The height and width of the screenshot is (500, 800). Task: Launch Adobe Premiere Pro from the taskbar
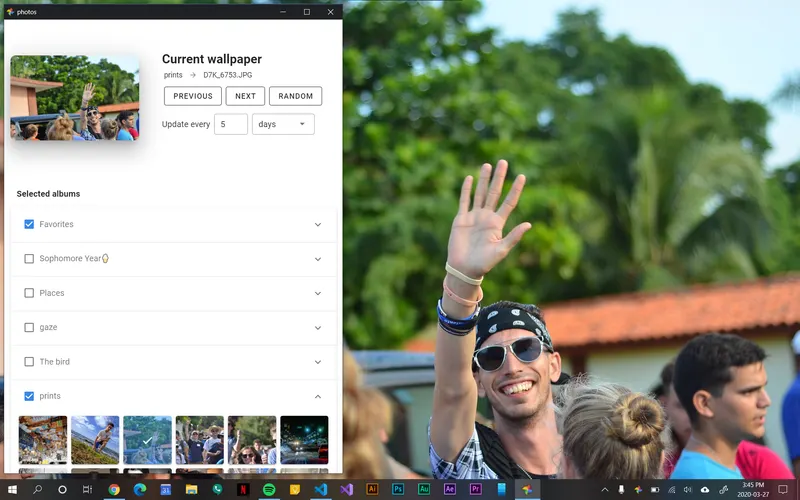476,489
